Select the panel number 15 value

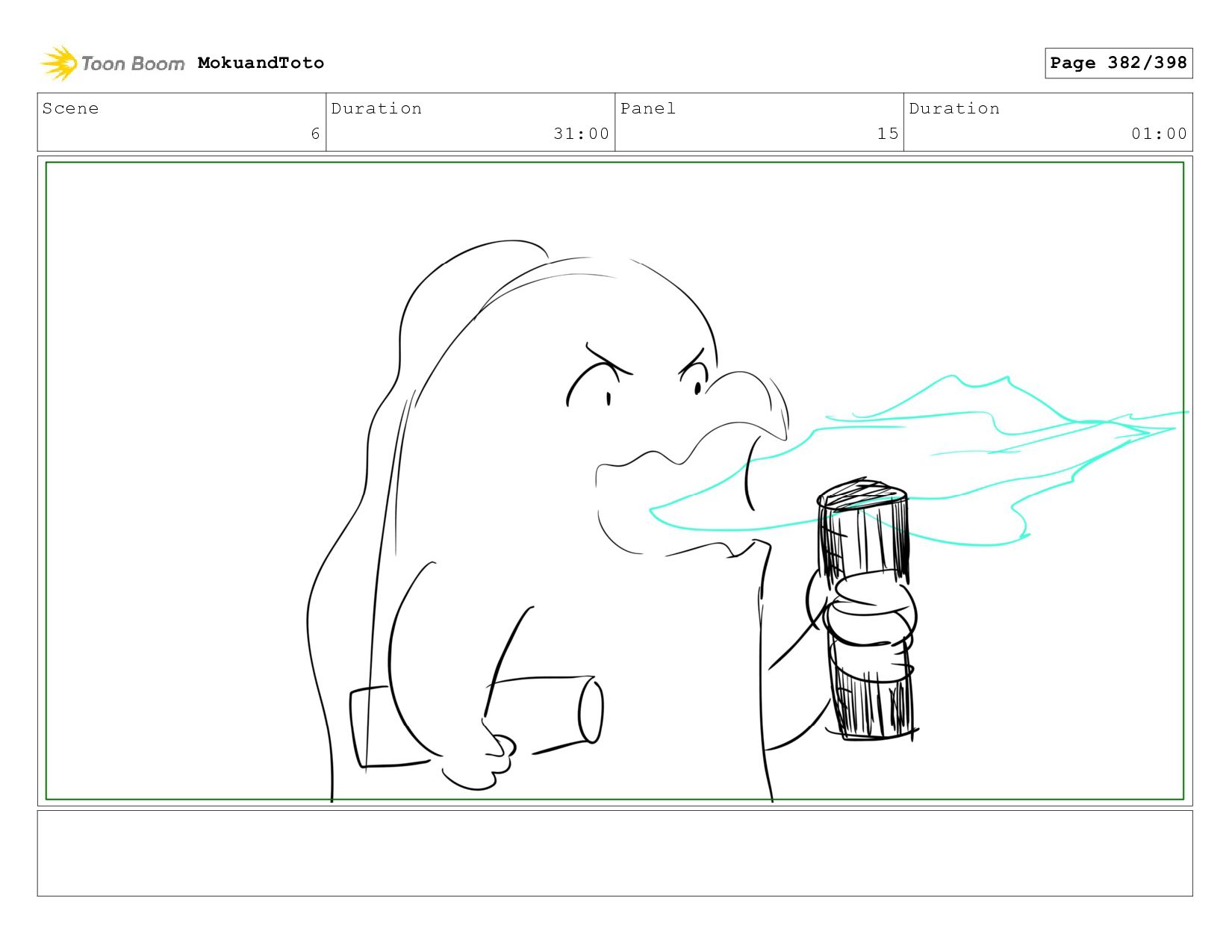pos(888,134)
